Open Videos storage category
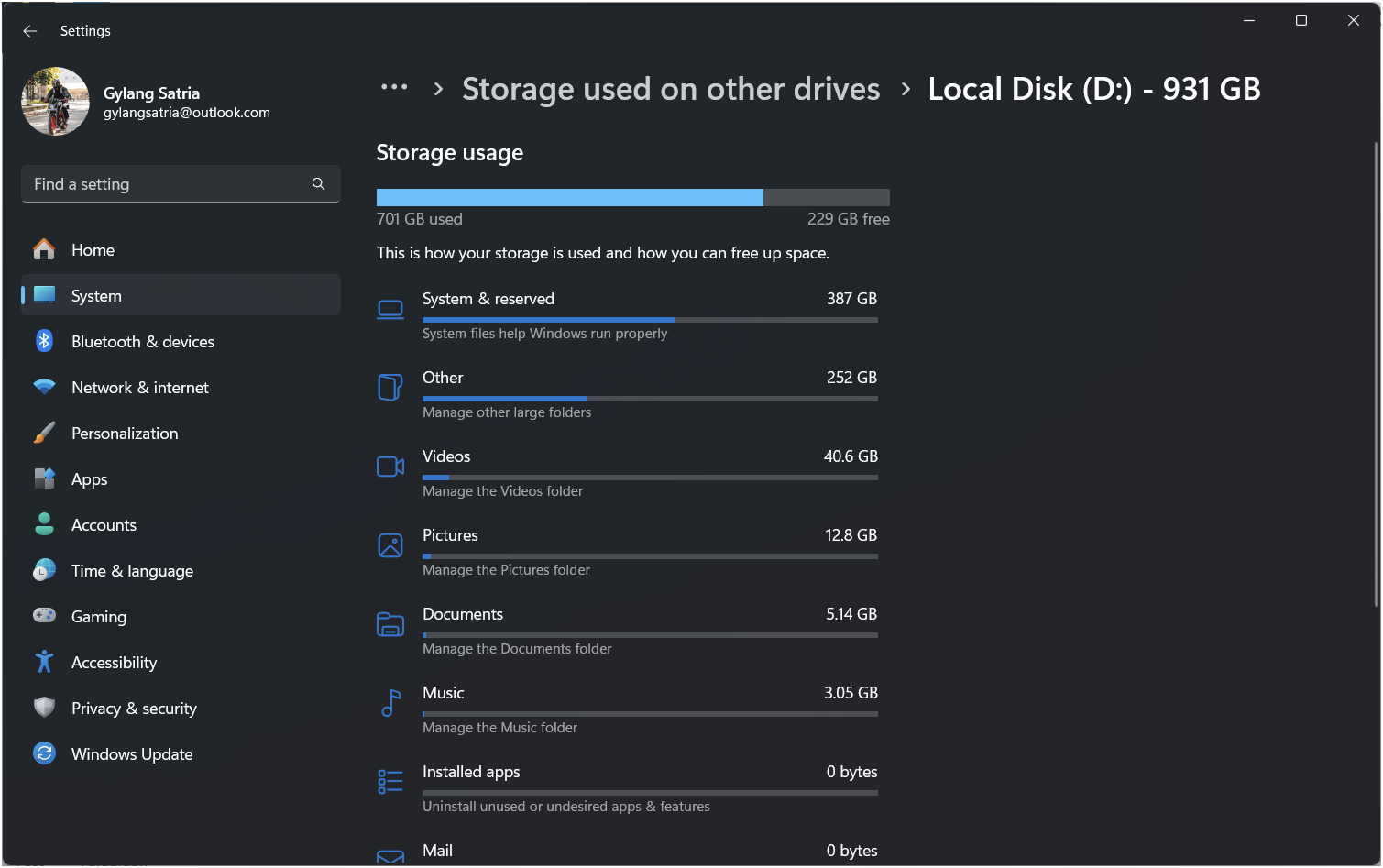The height and width of the screenshot is (868, 1383). tap(628, 473)
